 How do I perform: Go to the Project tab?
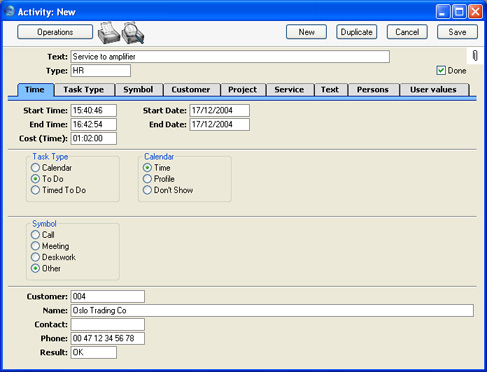click(243, 90)
